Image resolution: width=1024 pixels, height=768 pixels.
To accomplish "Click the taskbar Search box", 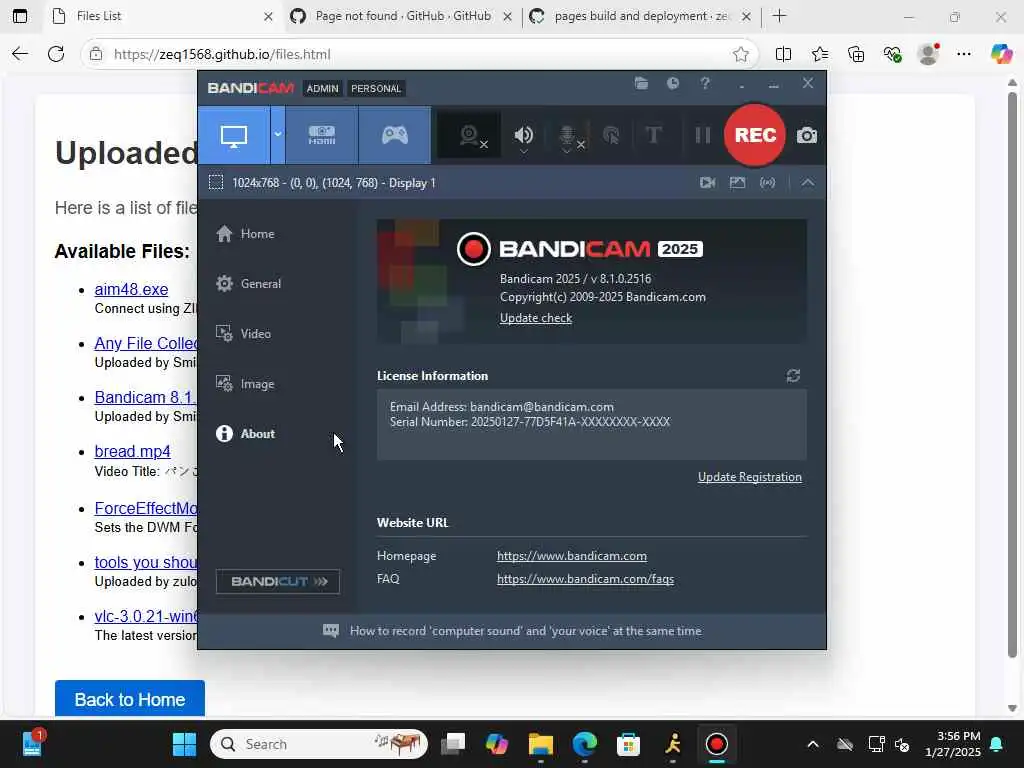I will (319, 744).
